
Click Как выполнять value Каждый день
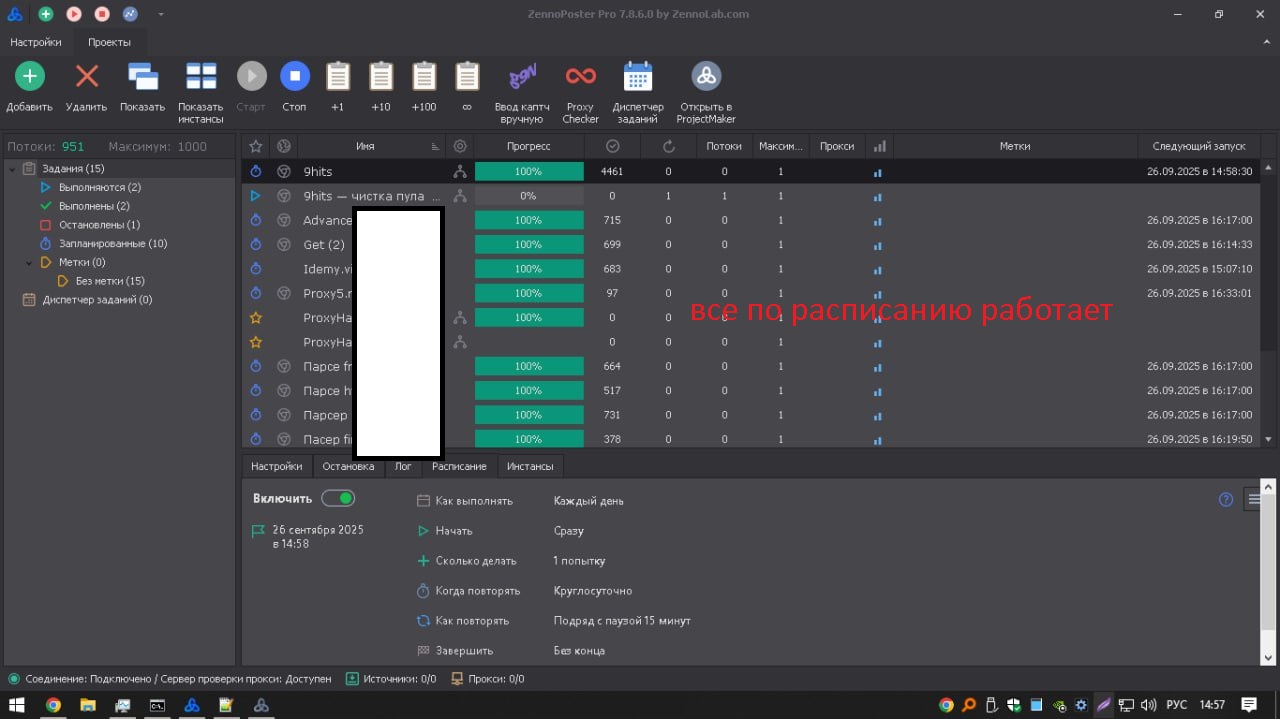click(x=589, y=501)
